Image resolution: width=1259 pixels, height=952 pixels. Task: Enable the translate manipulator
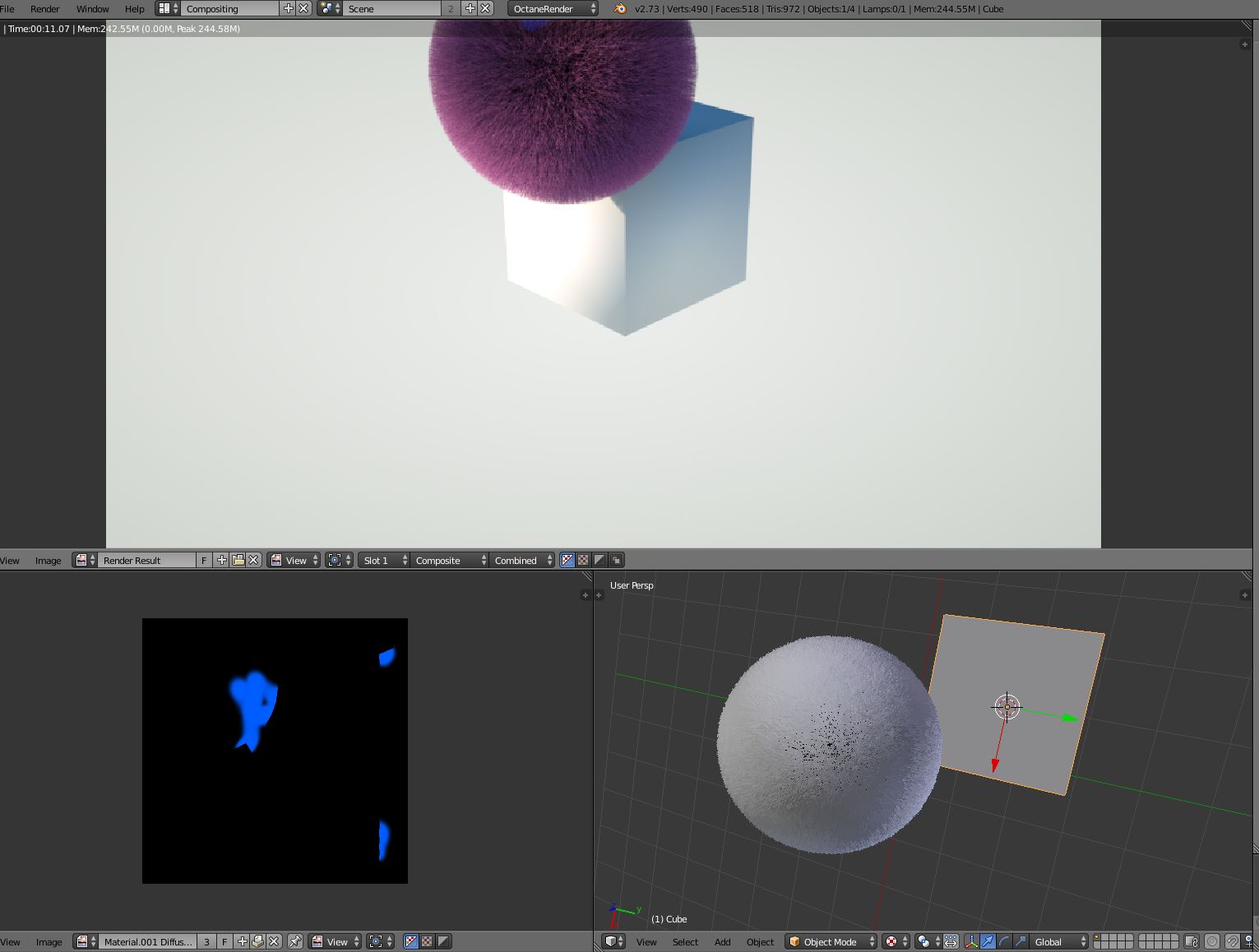988,941
